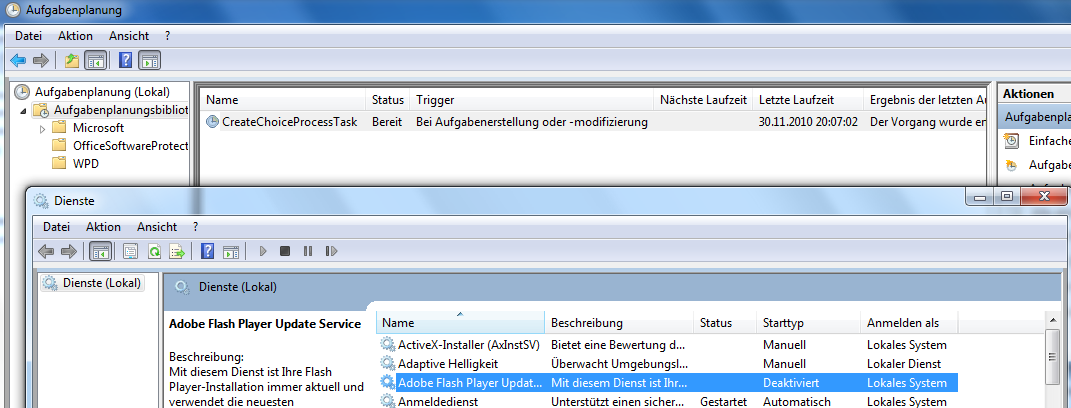Open the ? menu in Aufgabenplanung
This screenshot has height=408, width=1071.
click(167, 36)
